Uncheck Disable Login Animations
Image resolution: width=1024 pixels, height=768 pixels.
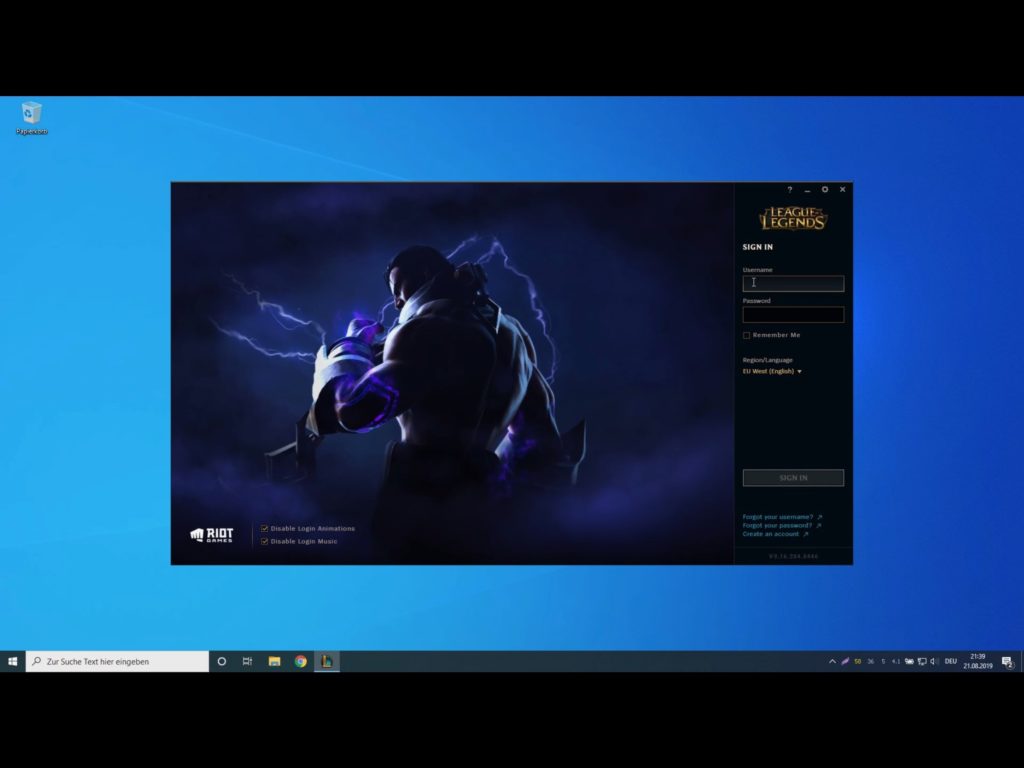[264, 528]
